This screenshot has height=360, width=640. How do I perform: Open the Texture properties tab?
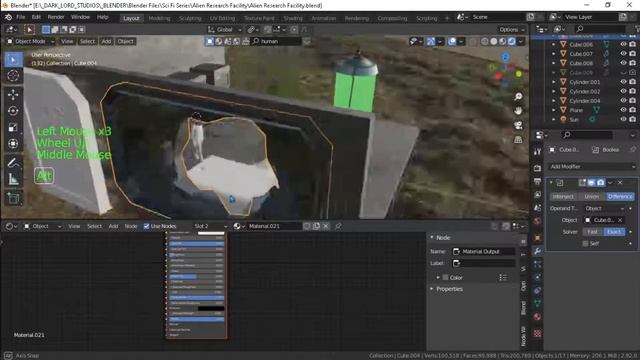tap(537, 333)
